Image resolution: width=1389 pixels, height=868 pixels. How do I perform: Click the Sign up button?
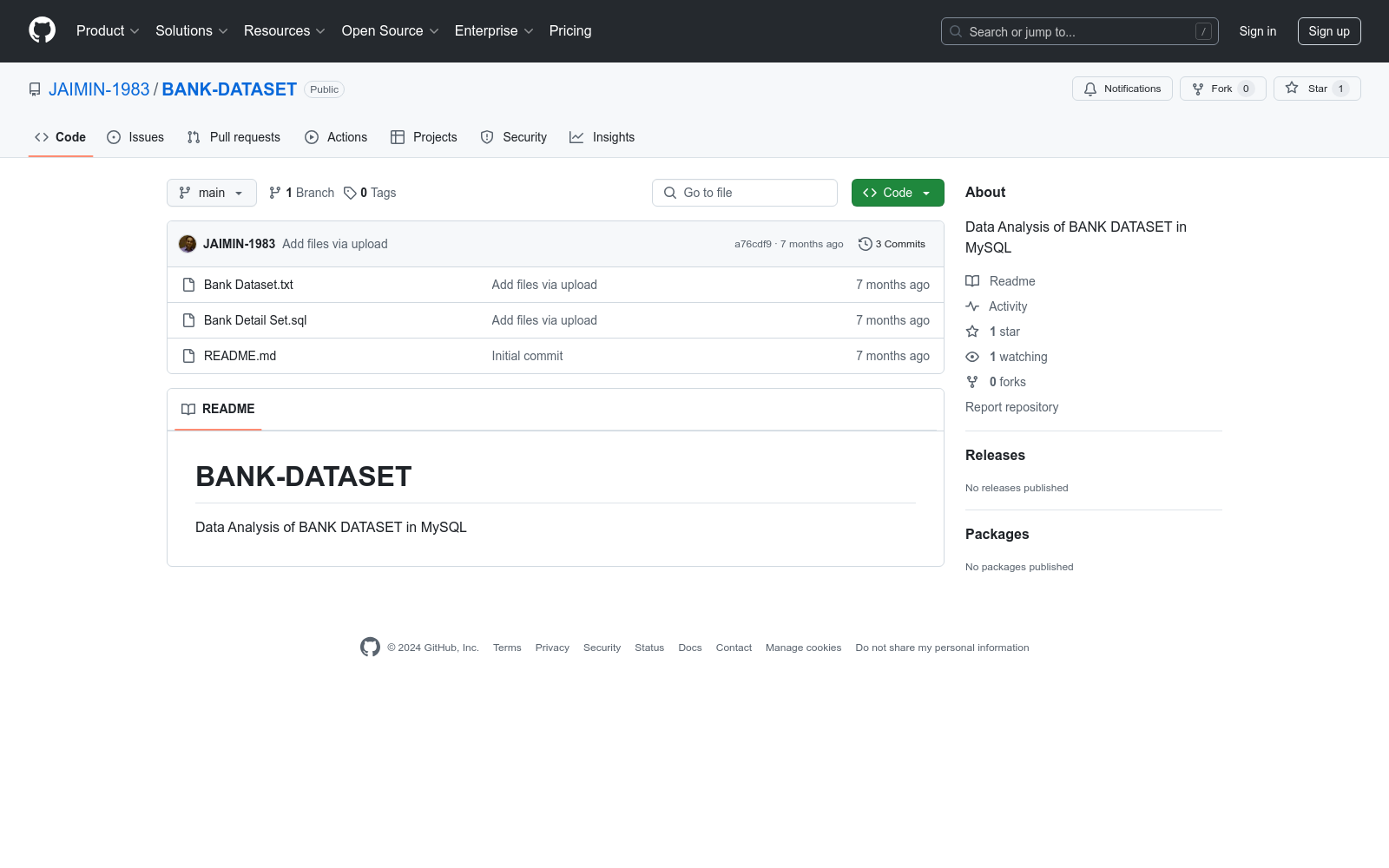click(1329, 31)
